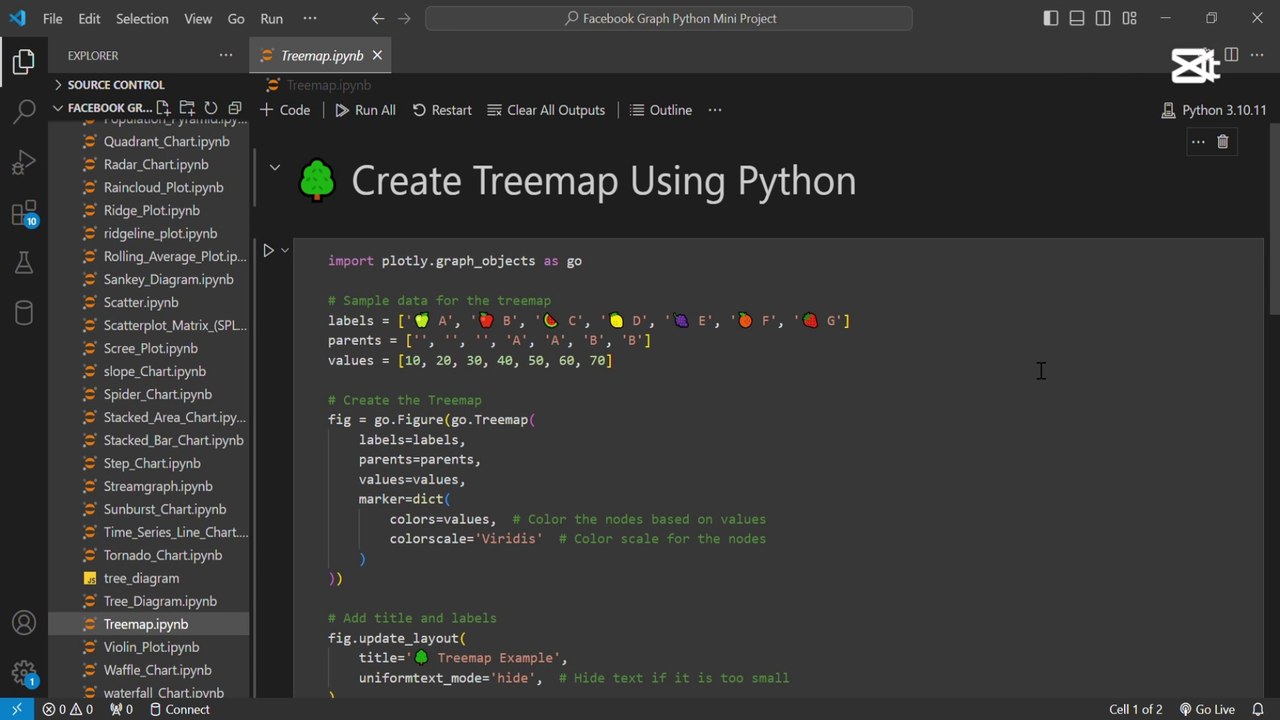Screen dimensions: 1280x720
Task: Click Connect in the status bar
Action: [179, 709]
